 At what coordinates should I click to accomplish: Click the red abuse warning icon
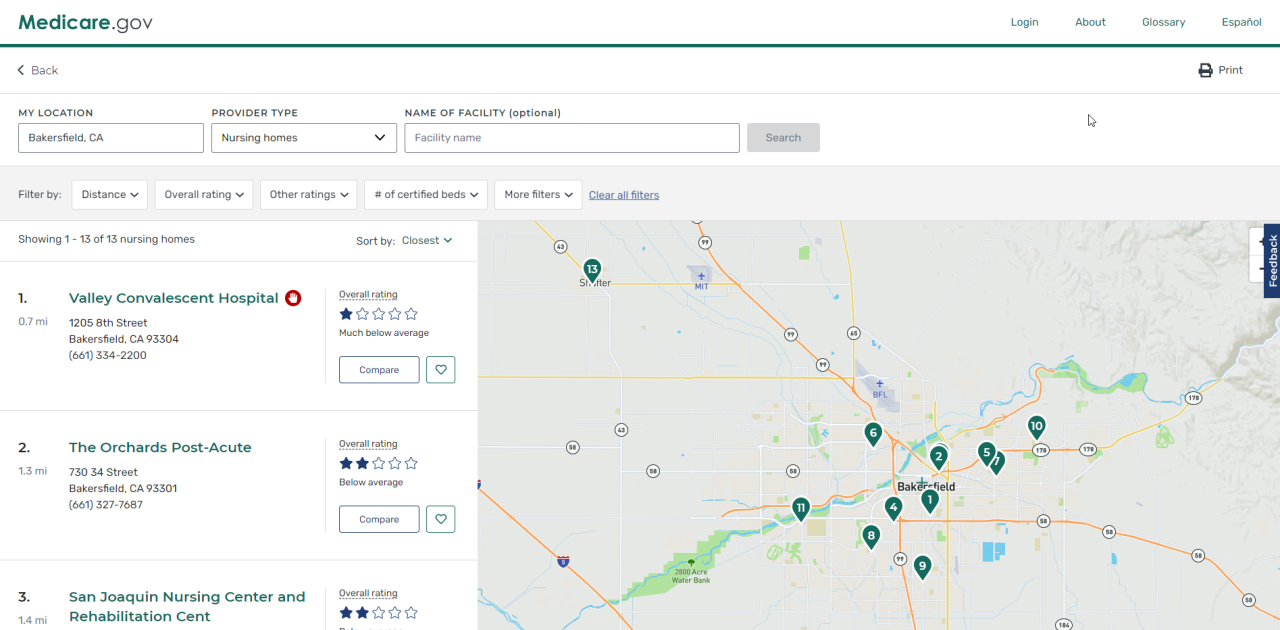coord(293,298)
